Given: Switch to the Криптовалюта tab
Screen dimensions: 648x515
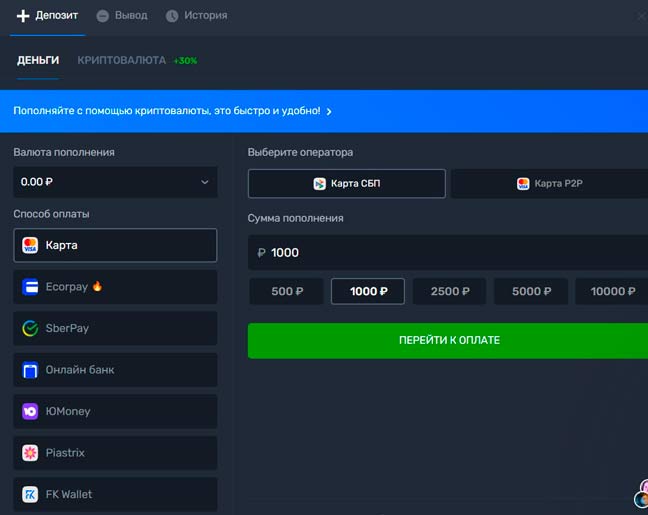Looking at the screenshot, I should pos(121,60).
